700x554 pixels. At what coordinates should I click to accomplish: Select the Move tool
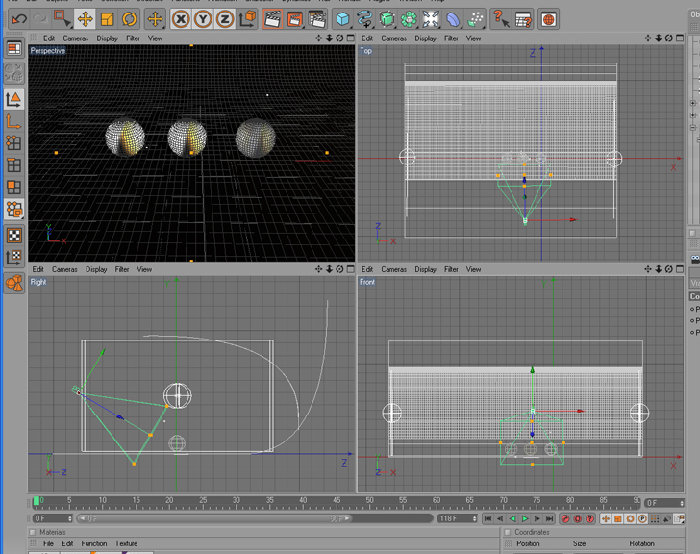[x=85, y=19]
